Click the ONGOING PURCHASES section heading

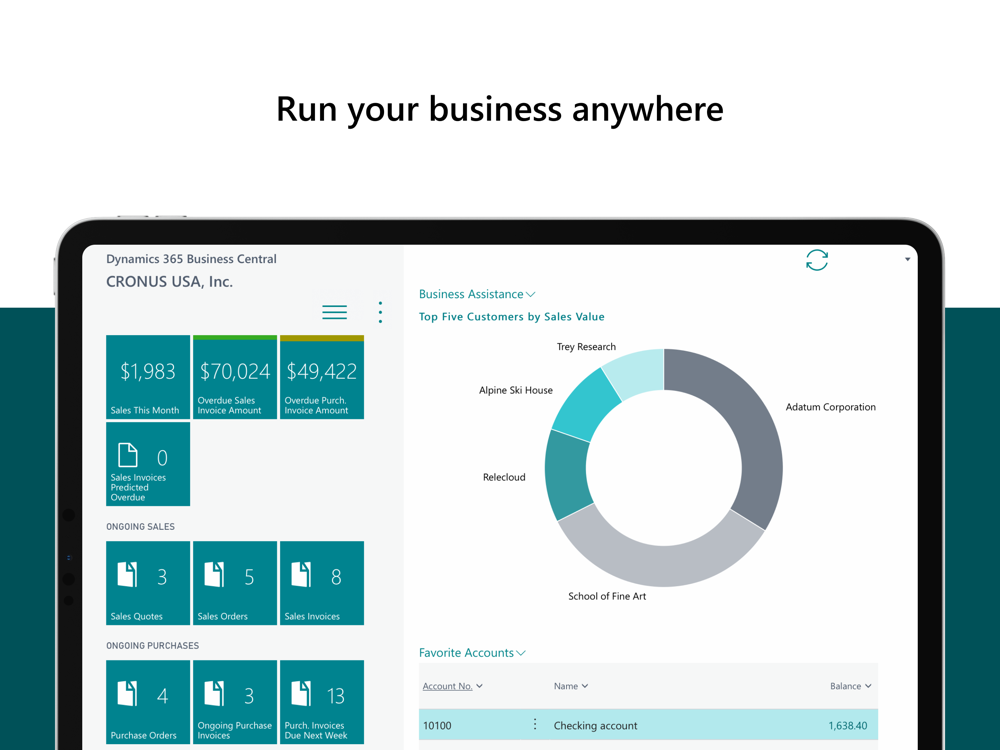[x=152, y=646]
